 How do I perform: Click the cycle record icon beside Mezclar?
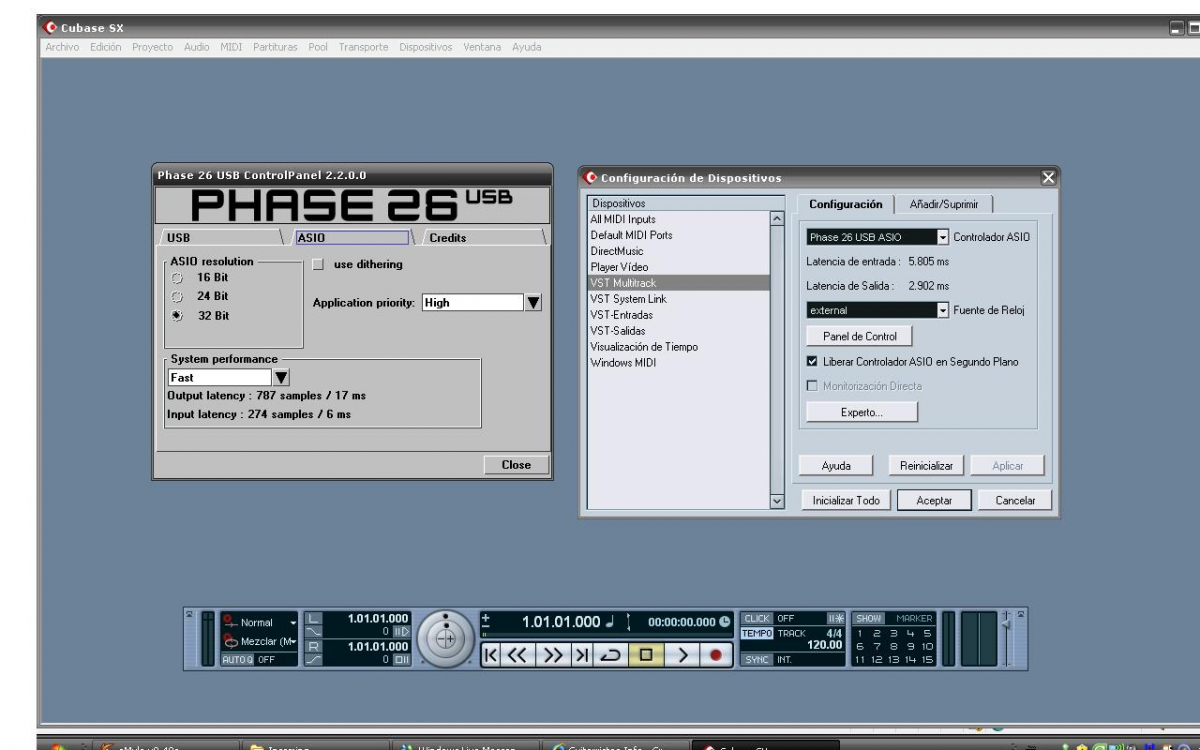(x=230, y=641)
